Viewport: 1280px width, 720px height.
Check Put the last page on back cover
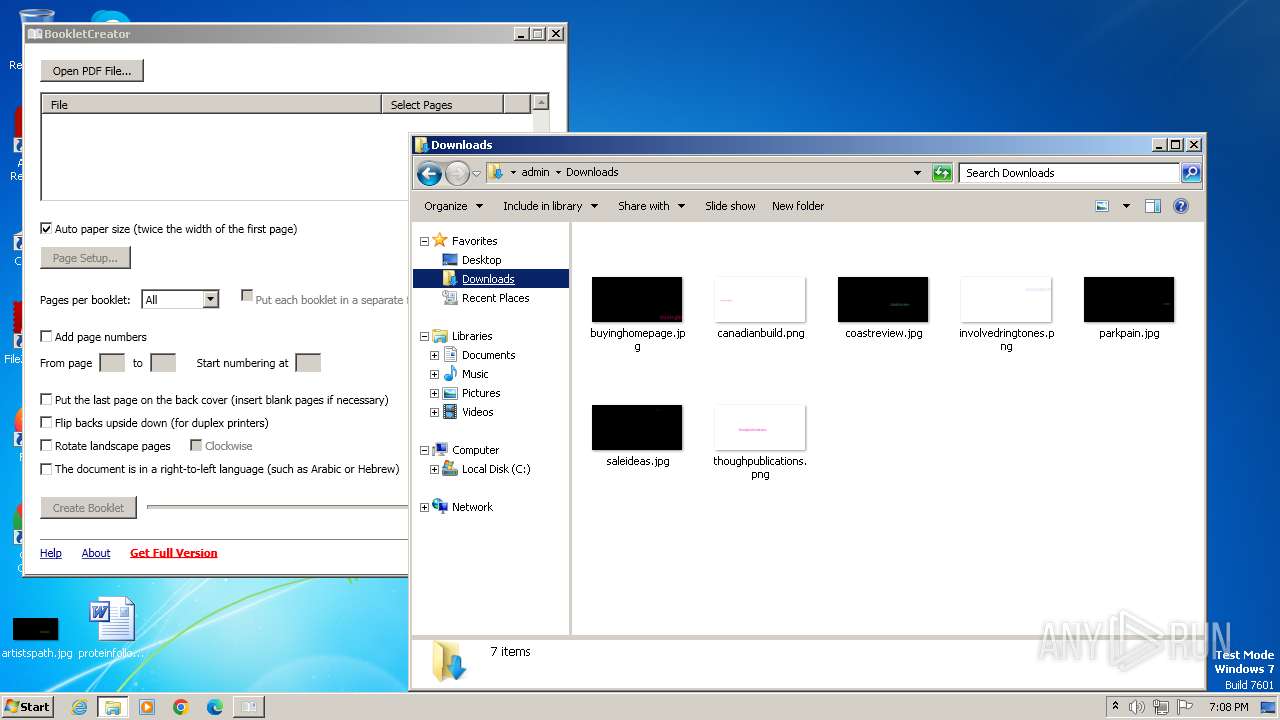[x=46, y=400]
